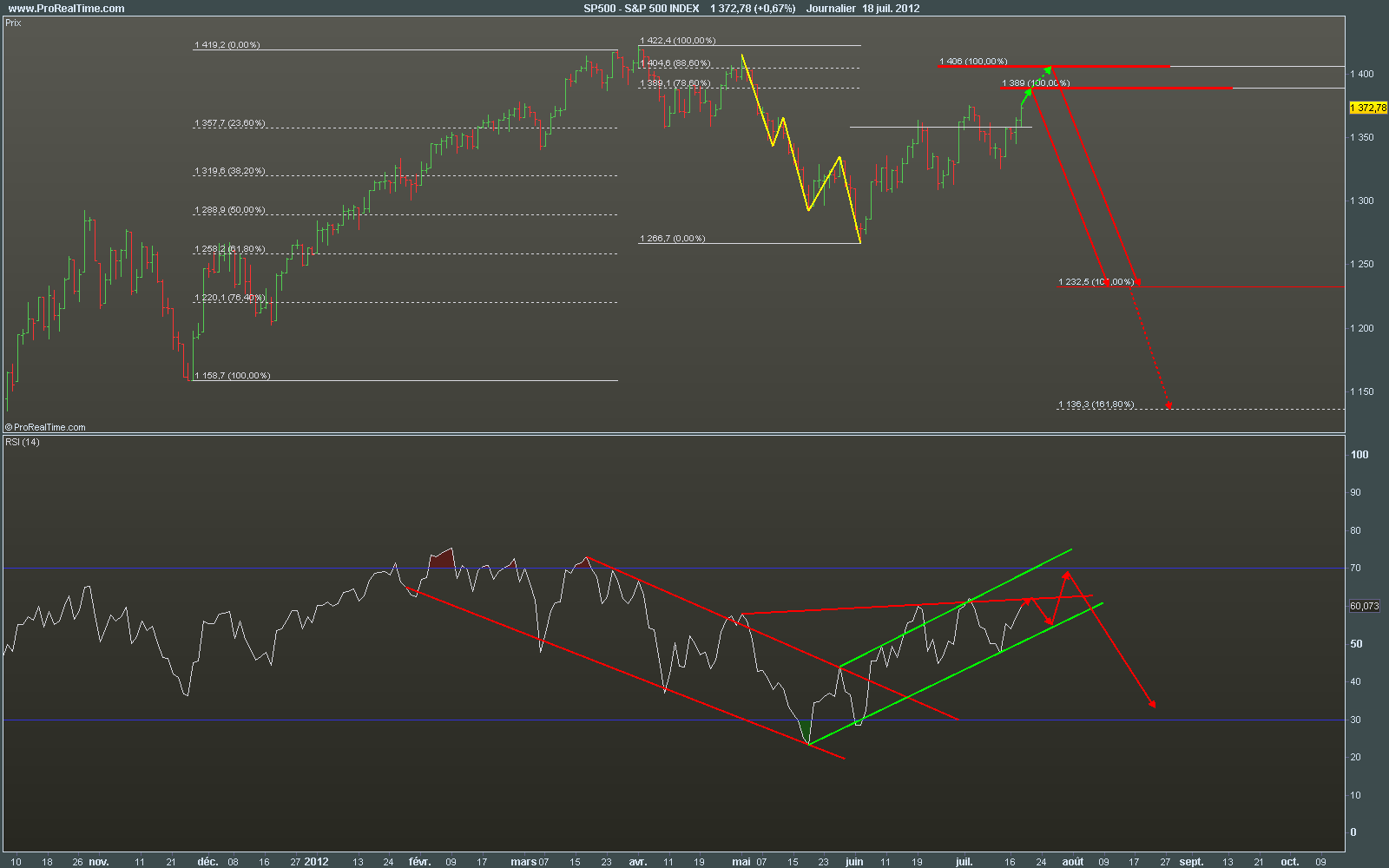Click the RSI scale value 0

[x=1353, y=833]
